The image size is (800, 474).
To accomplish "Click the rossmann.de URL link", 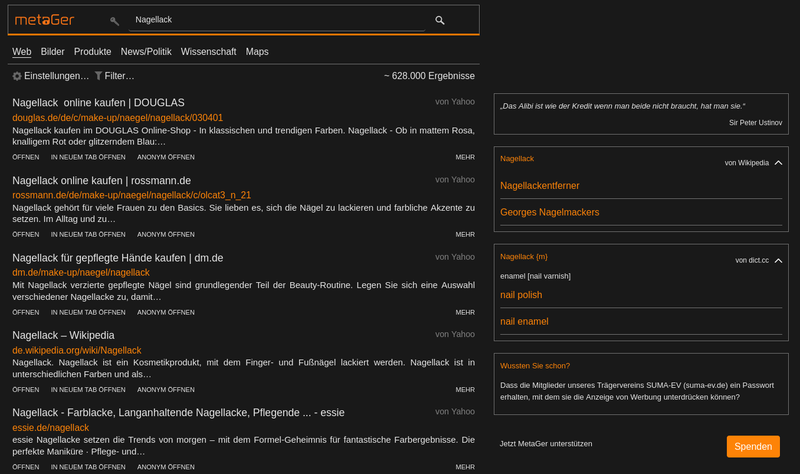I will pos(132,195).
